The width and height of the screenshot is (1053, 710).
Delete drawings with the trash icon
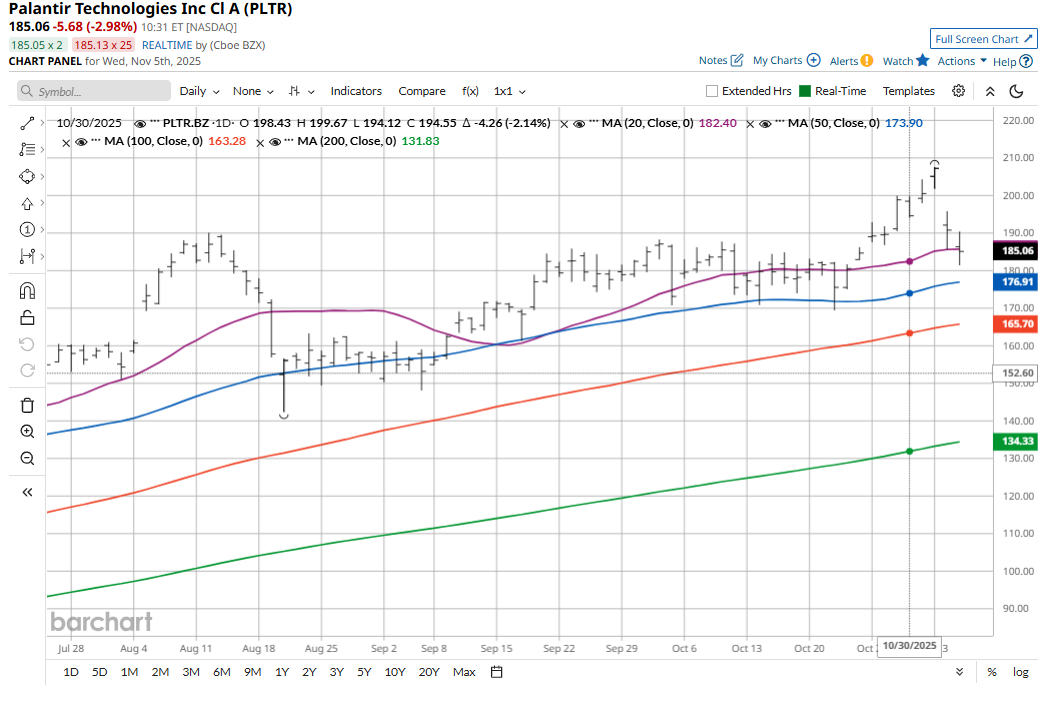(x=27, y=405)
